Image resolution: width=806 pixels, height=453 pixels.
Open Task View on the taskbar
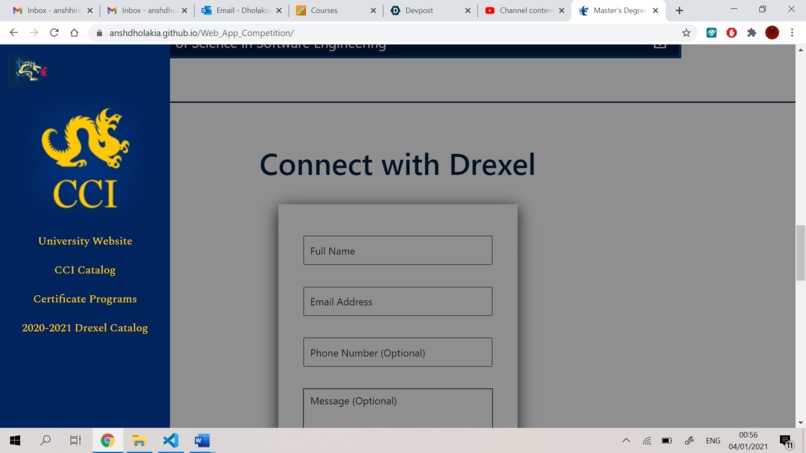click(76, 440)
